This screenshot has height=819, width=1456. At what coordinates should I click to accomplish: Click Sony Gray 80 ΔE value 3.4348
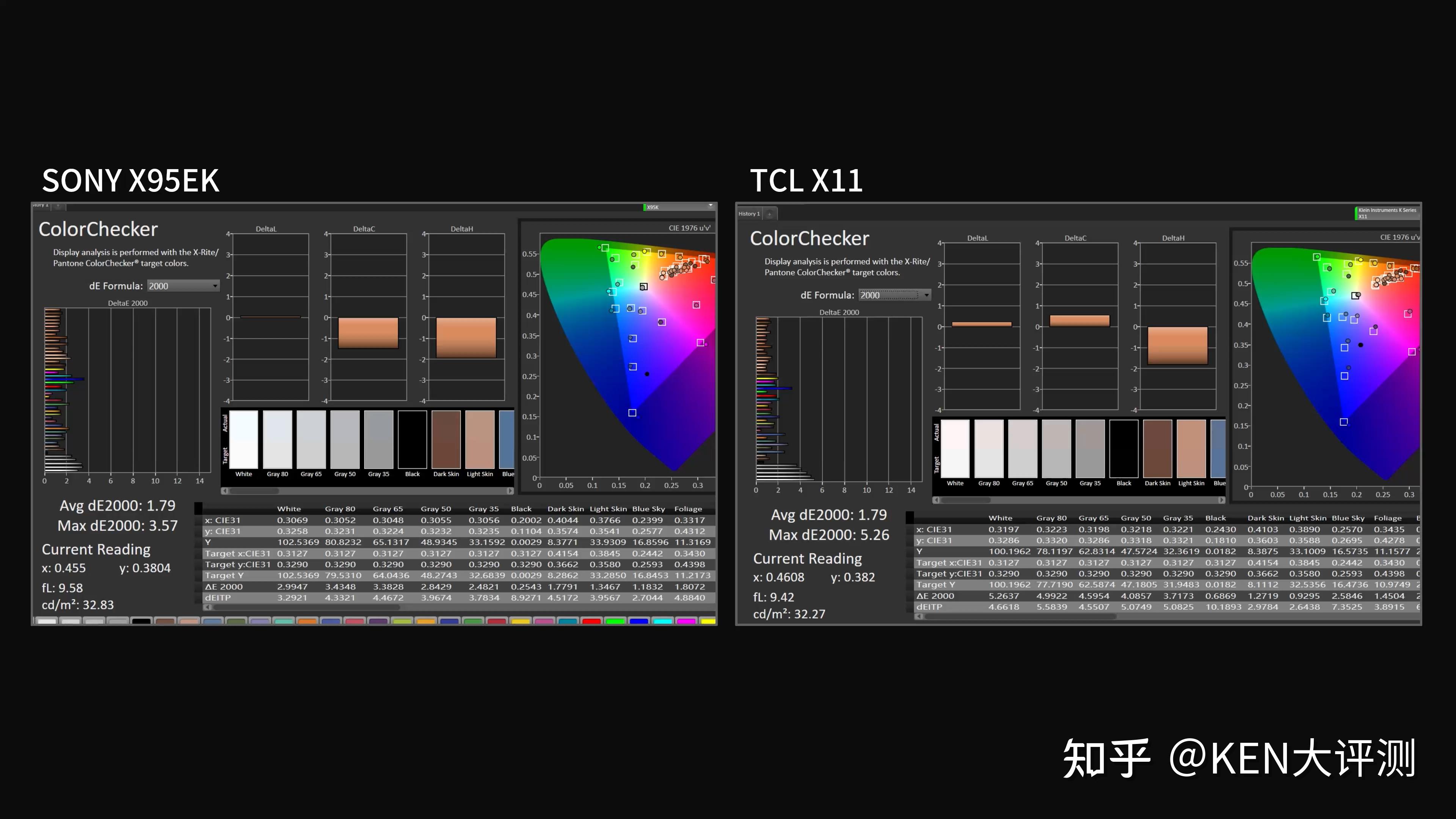340,587
